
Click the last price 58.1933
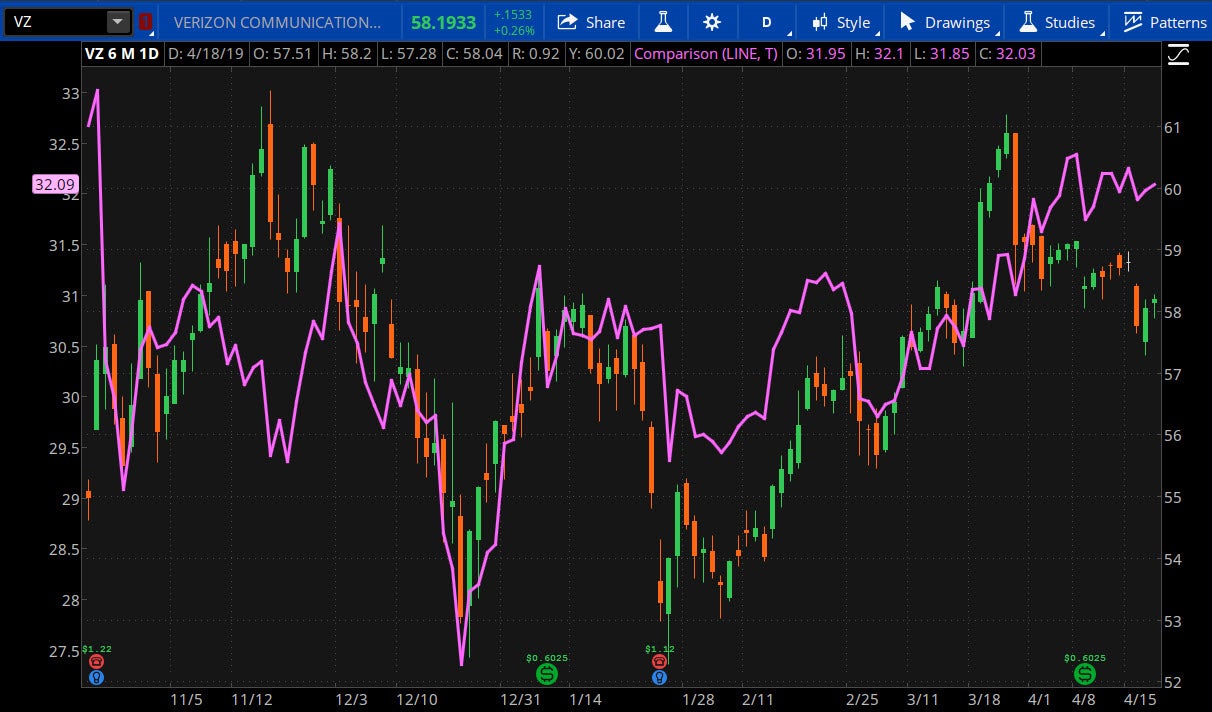tap(443, 22)
